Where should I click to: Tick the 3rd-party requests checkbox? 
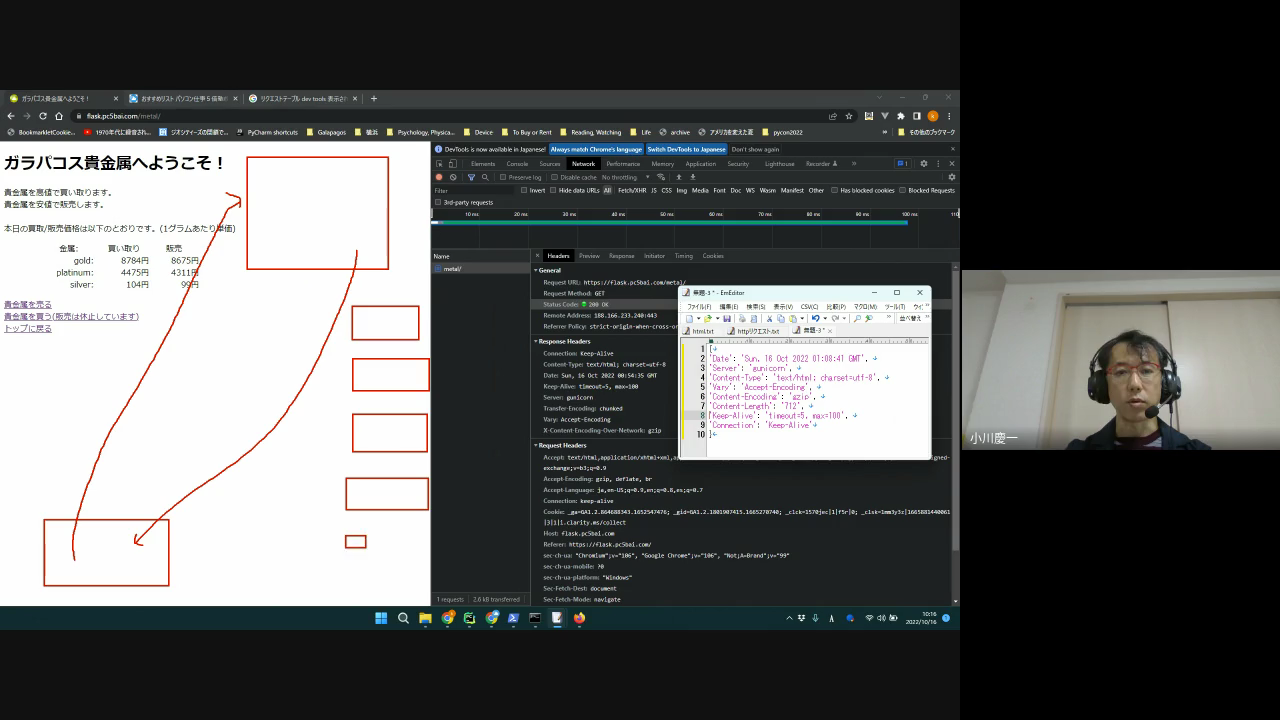(x=438, y=202)
